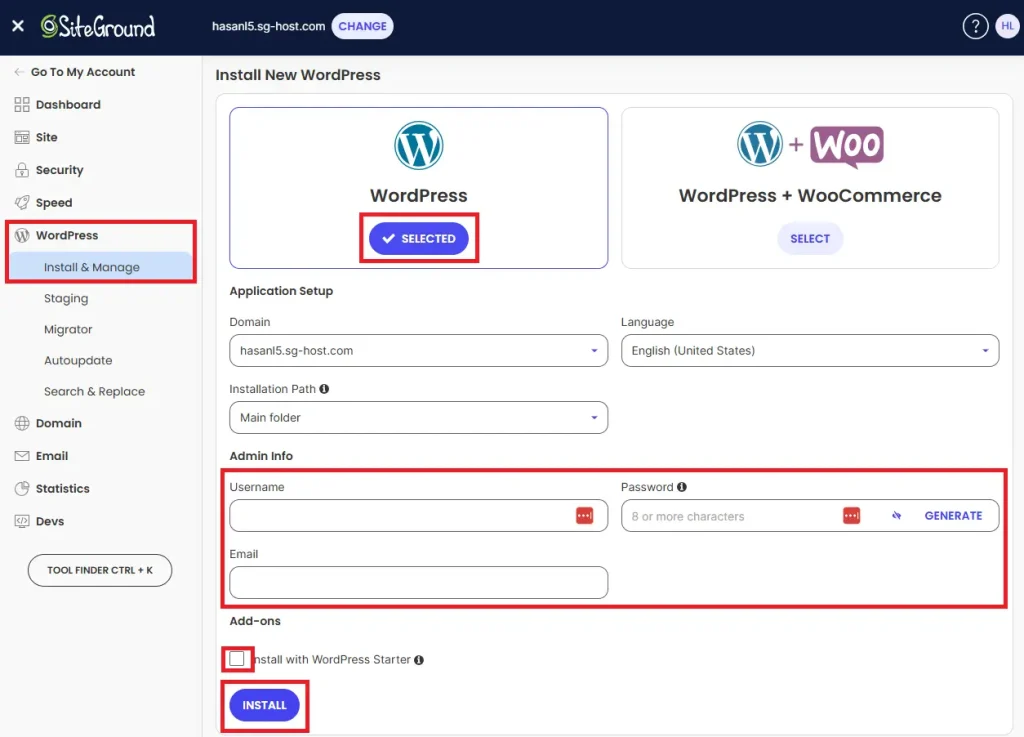Click the large WordPress logo in the first card
Image resolution: width=1024 pixels, height=737 pixels.
click(419, 146)
